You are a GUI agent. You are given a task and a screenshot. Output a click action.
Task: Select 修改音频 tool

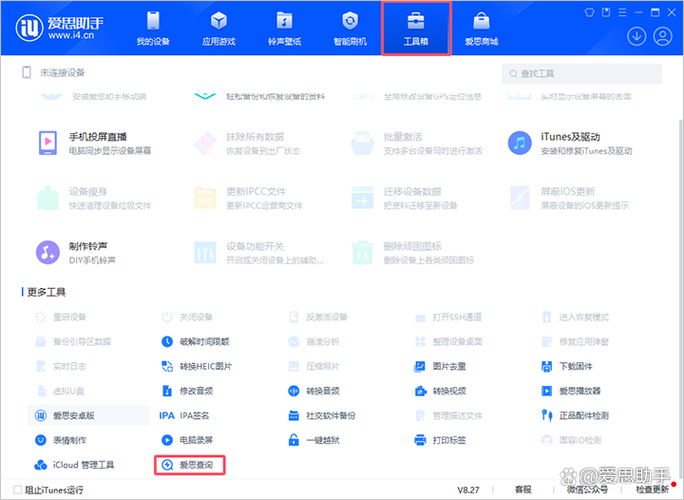[x=187, y=391]
